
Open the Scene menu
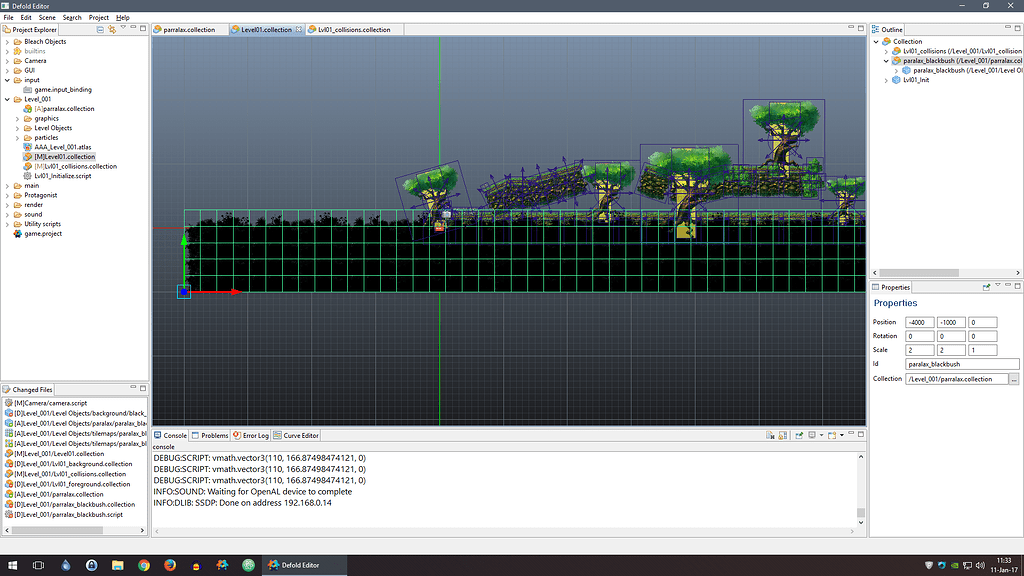(x=46, y=17)
